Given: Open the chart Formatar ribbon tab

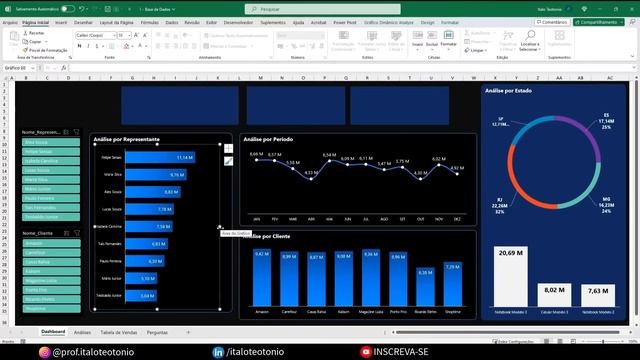Looking at the screenshot, I should 449,22.
